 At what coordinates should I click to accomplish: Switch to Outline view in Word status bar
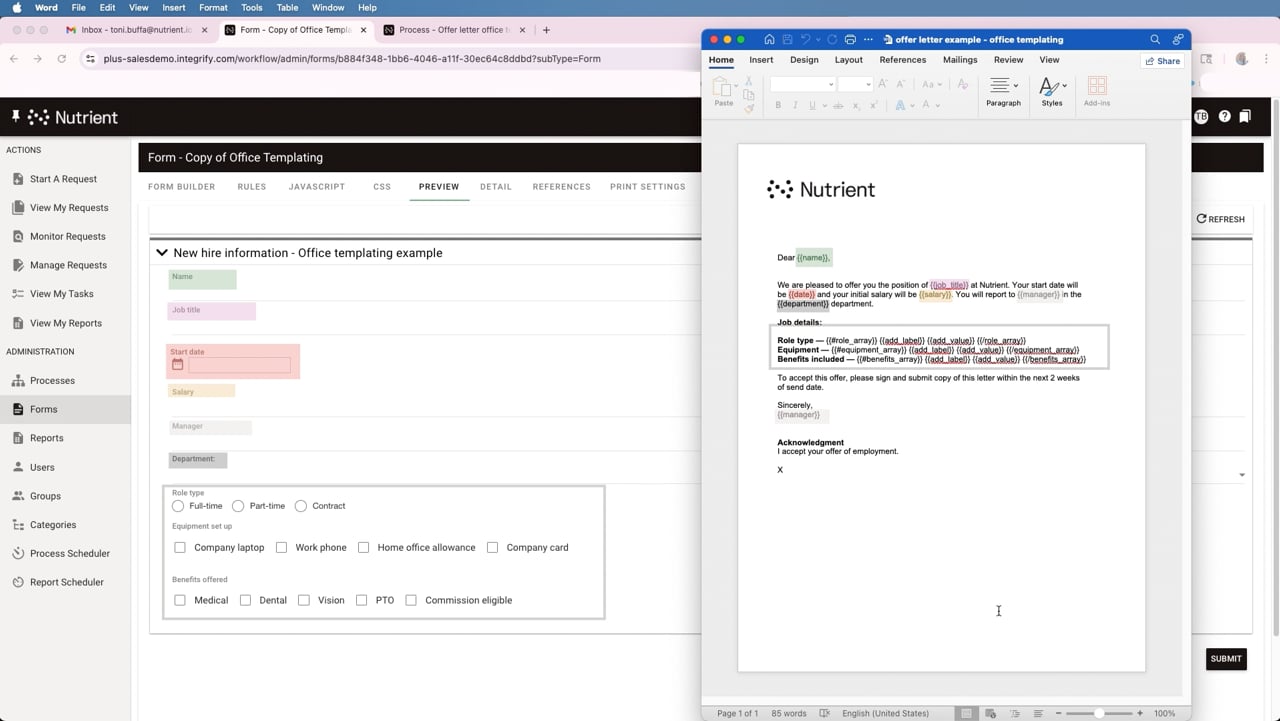click(x=1015, y=714)
